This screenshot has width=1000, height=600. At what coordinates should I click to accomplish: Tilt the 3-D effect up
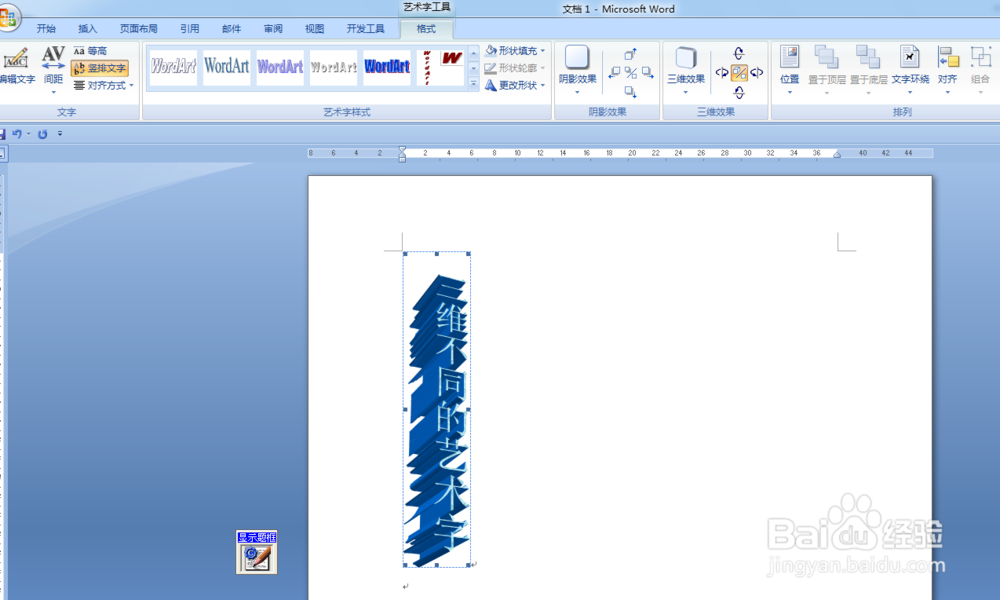pos(739,54)
